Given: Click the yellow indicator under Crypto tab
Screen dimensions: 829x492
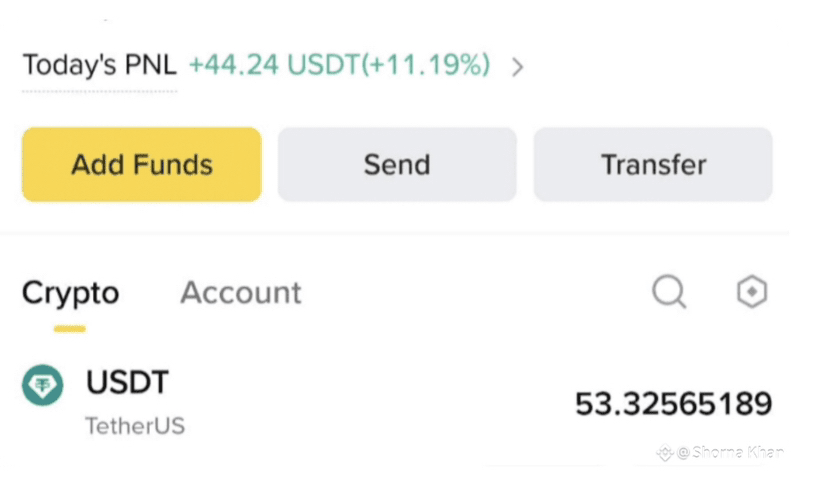Looking at the screenshot, I should point(70,328).
